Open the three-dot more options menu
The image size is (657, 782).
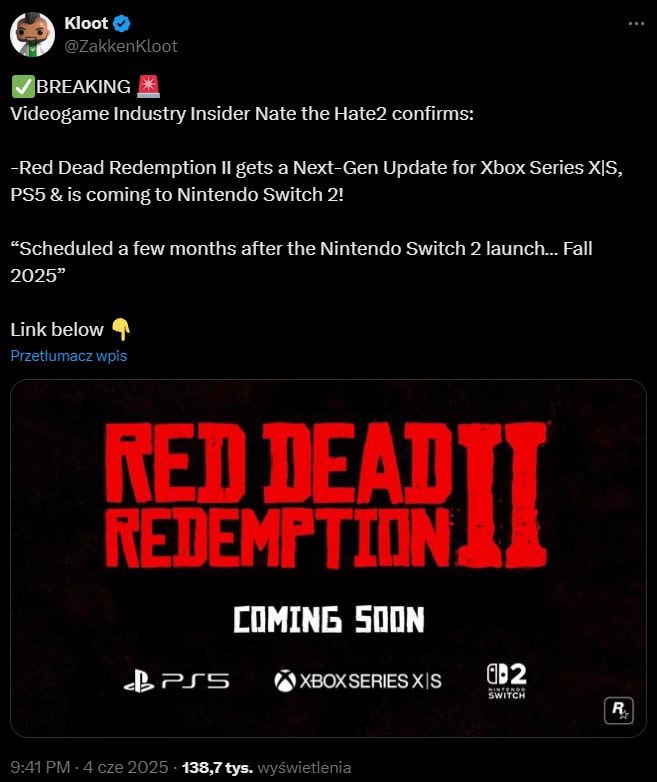click(x=636, y=23)
